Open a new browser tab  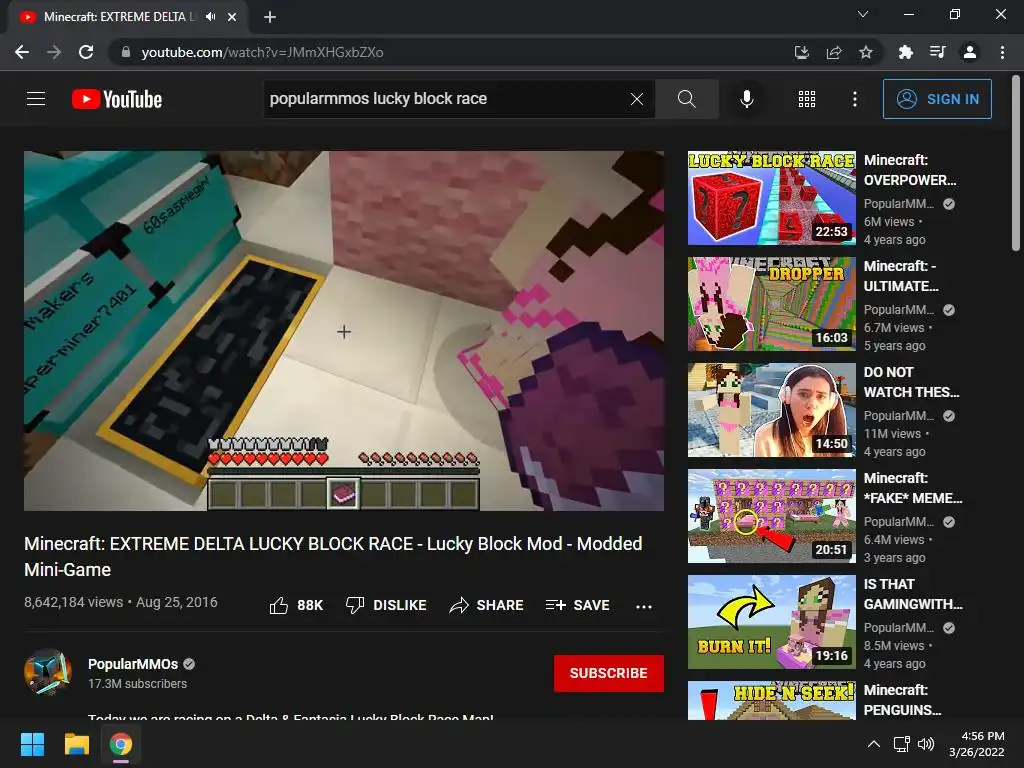click(x=270, y=17)
